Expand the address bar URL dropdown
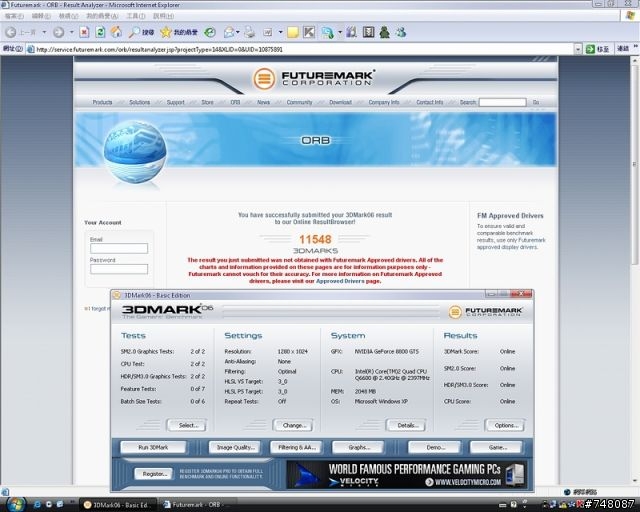Viewport: 640px width, 512px height. tap(578, 49)
